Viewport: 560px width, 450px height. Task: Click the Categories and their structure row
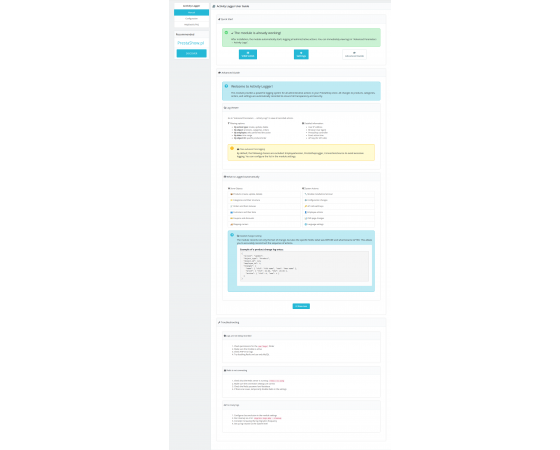[264, 200]
